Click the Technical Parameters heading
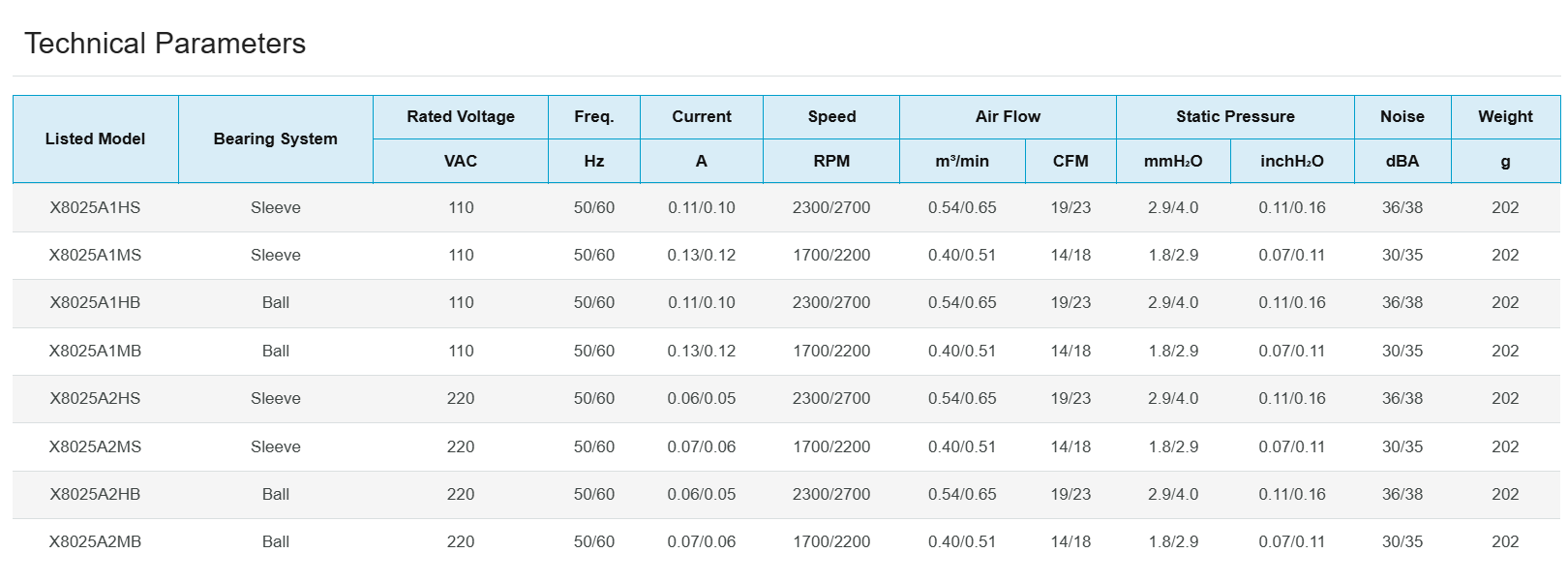Screen dimensions: 1568x584 (165, 44)
